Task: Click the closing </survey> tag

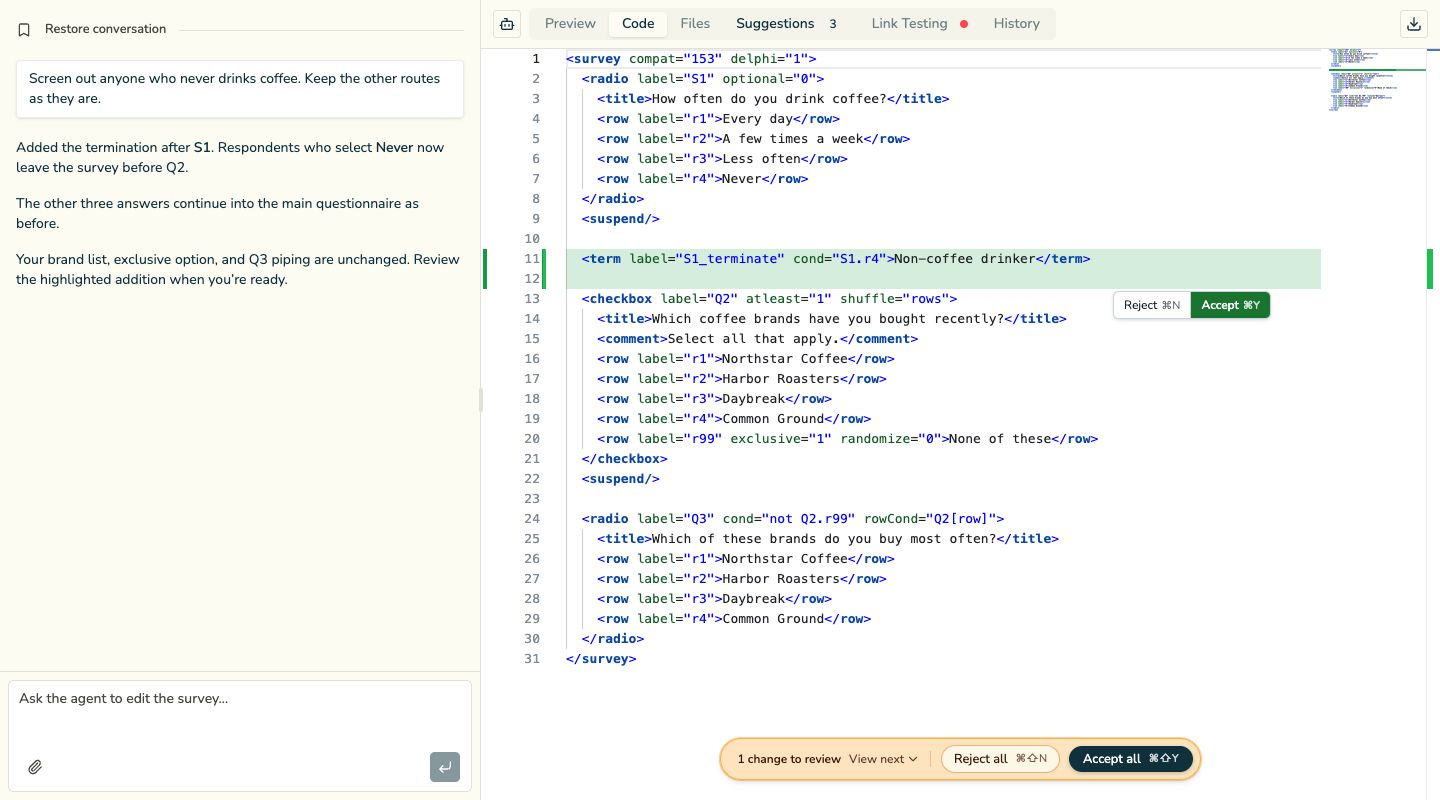Action: click(x=601, y=659)
